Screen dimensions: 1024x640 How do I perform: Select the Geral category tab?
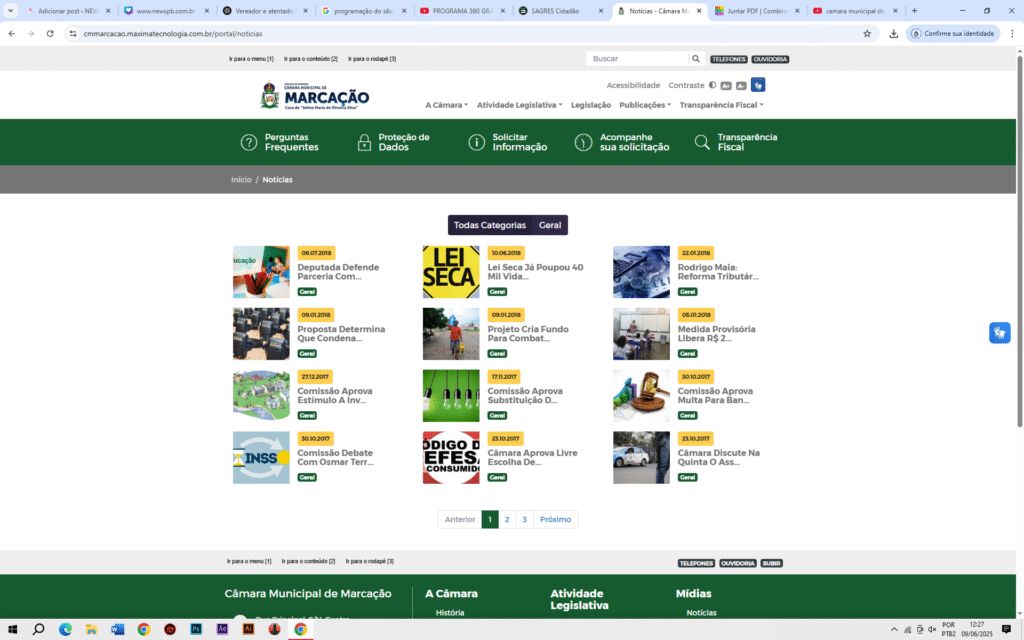[x=550, y=225]
